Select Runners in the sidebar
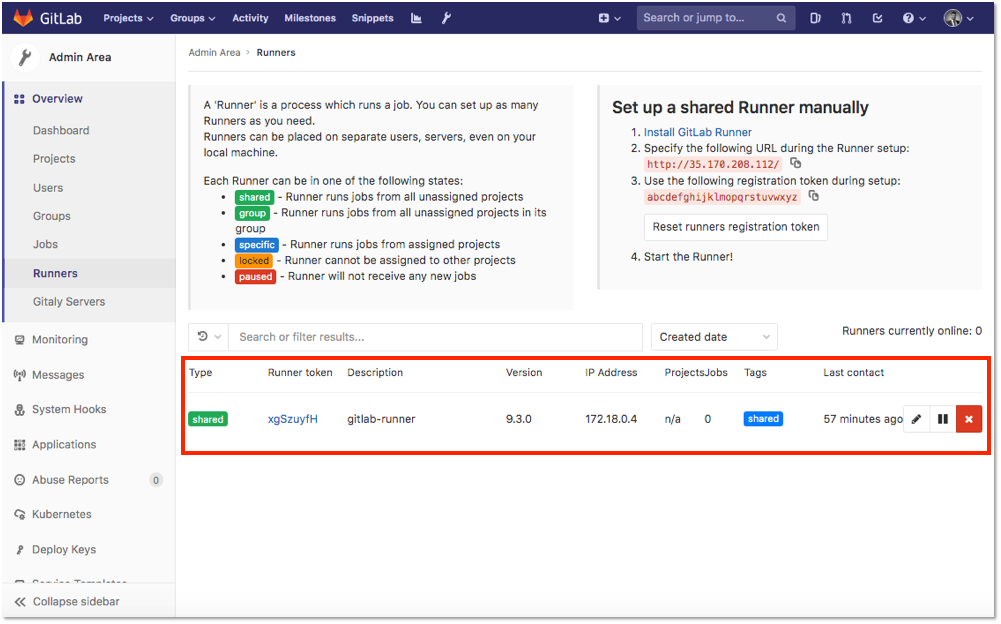Viewport: 1001px width, 624px height. tap(56, 273)
